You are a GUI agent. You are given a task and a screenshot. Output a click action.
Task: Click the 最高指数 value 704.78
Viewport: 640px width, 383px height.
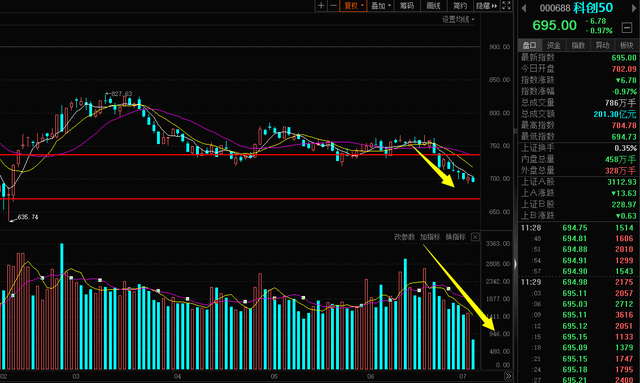coord(624,125)
